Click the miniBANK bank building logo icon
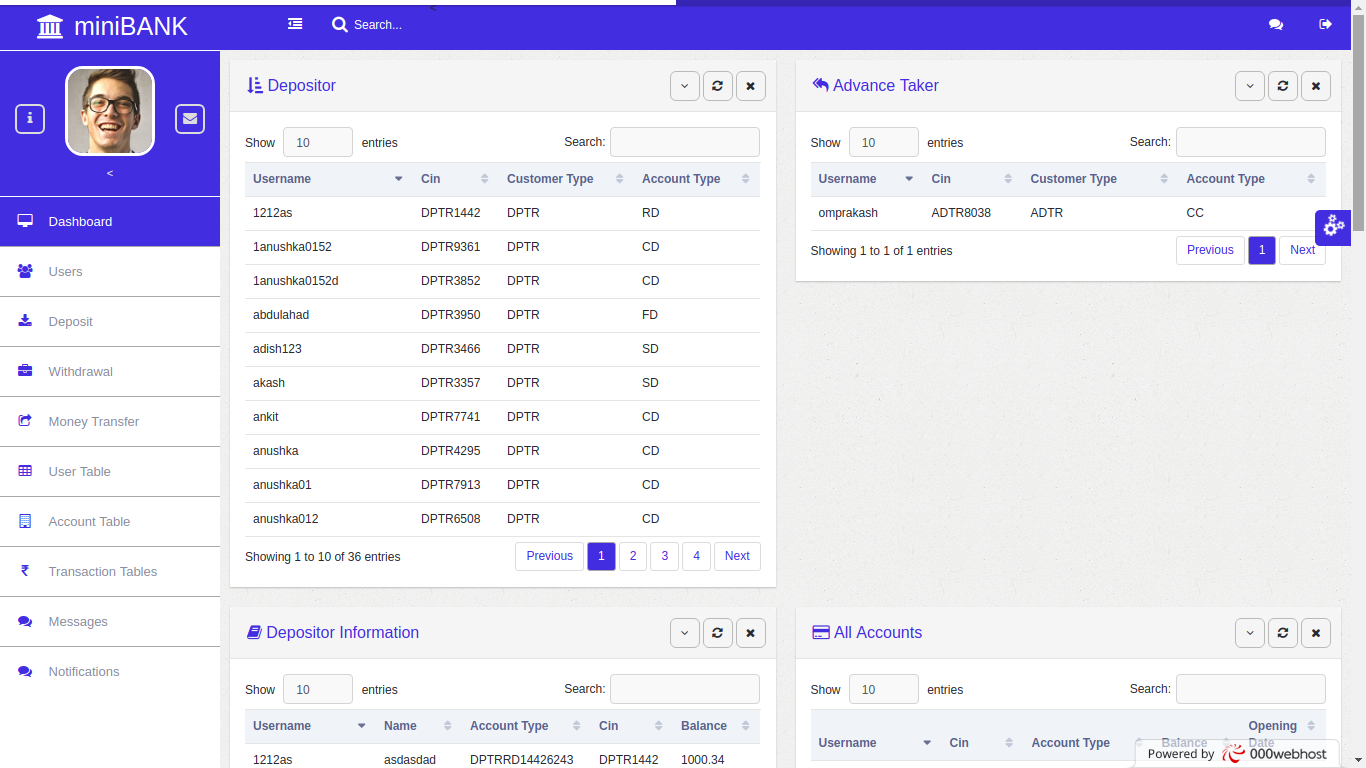This screenshot has width=1366, height=768. click(x=49, y=26)
